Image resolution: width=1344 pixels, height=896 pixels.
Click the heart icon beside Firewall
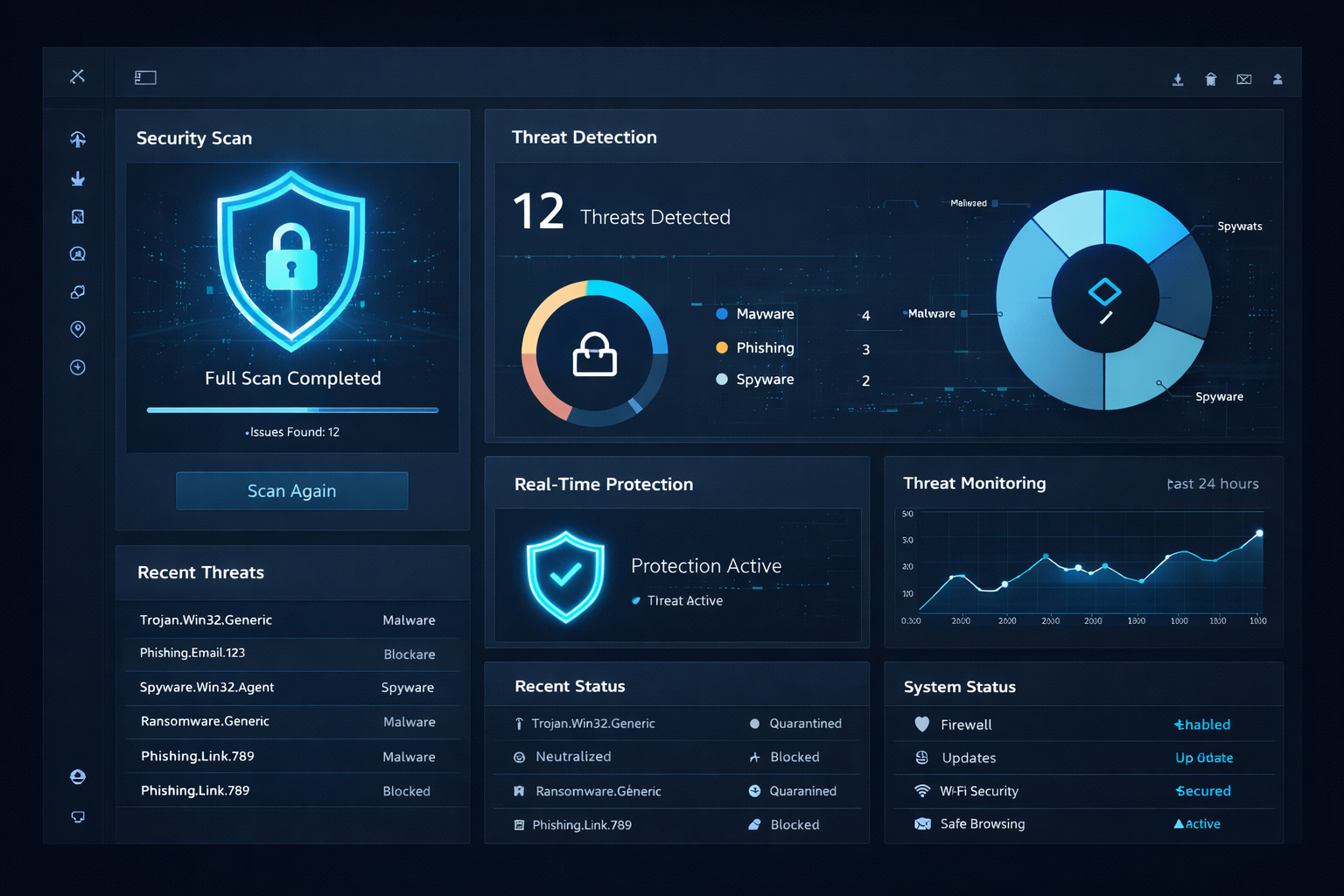922,724
